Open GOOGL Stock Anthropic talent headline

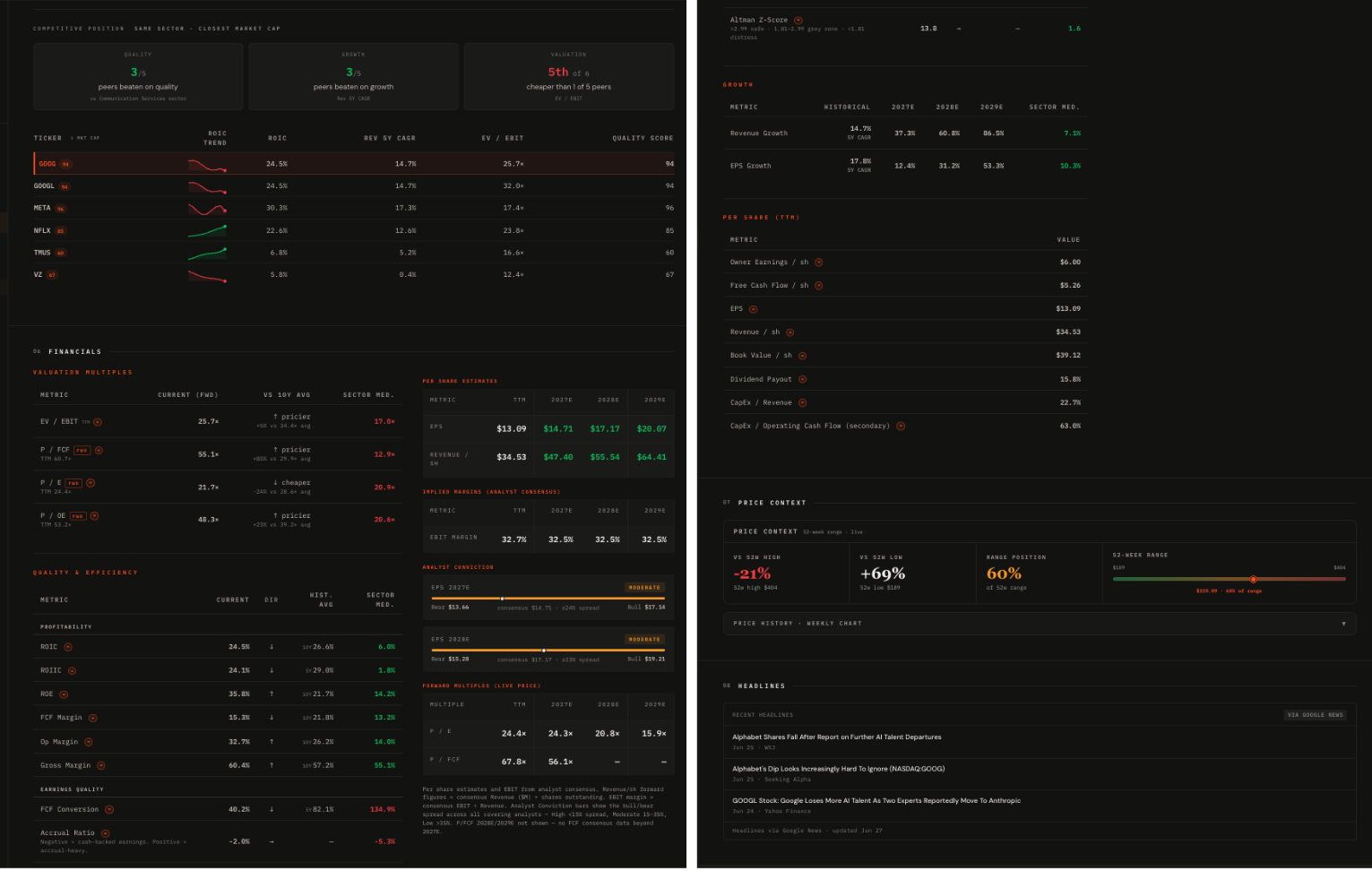pos(876,801)
